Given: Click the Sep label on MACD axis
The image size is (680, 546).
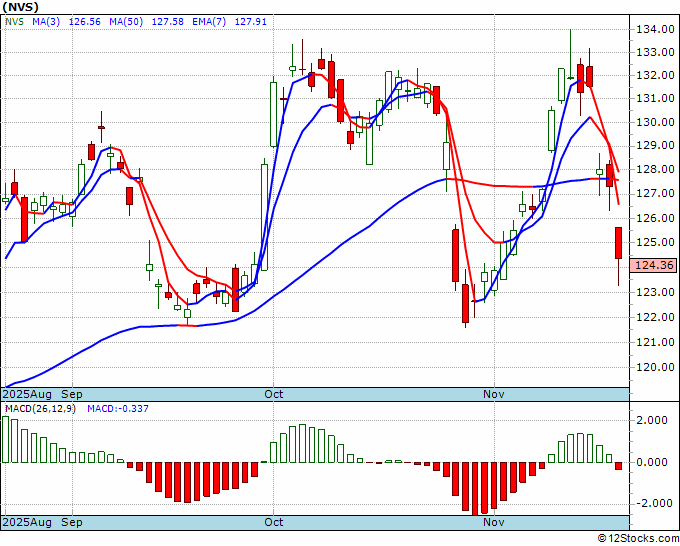Looking at the screenshot, I should [72, 522].
